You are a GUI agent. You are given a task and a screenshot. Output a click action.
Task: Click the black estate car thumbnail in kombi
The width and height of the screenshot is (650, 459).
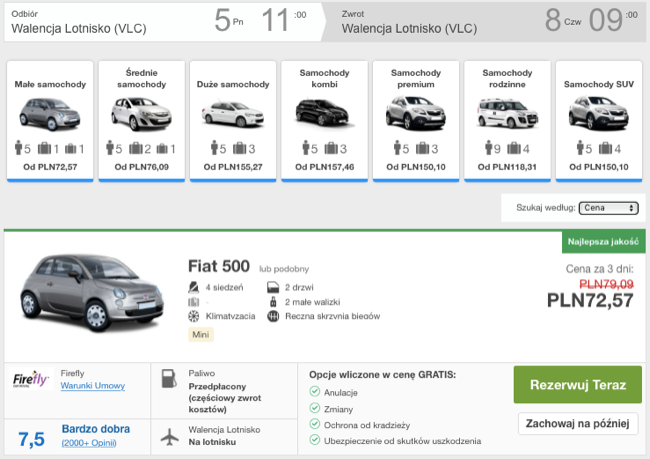[x=324, y=113]
